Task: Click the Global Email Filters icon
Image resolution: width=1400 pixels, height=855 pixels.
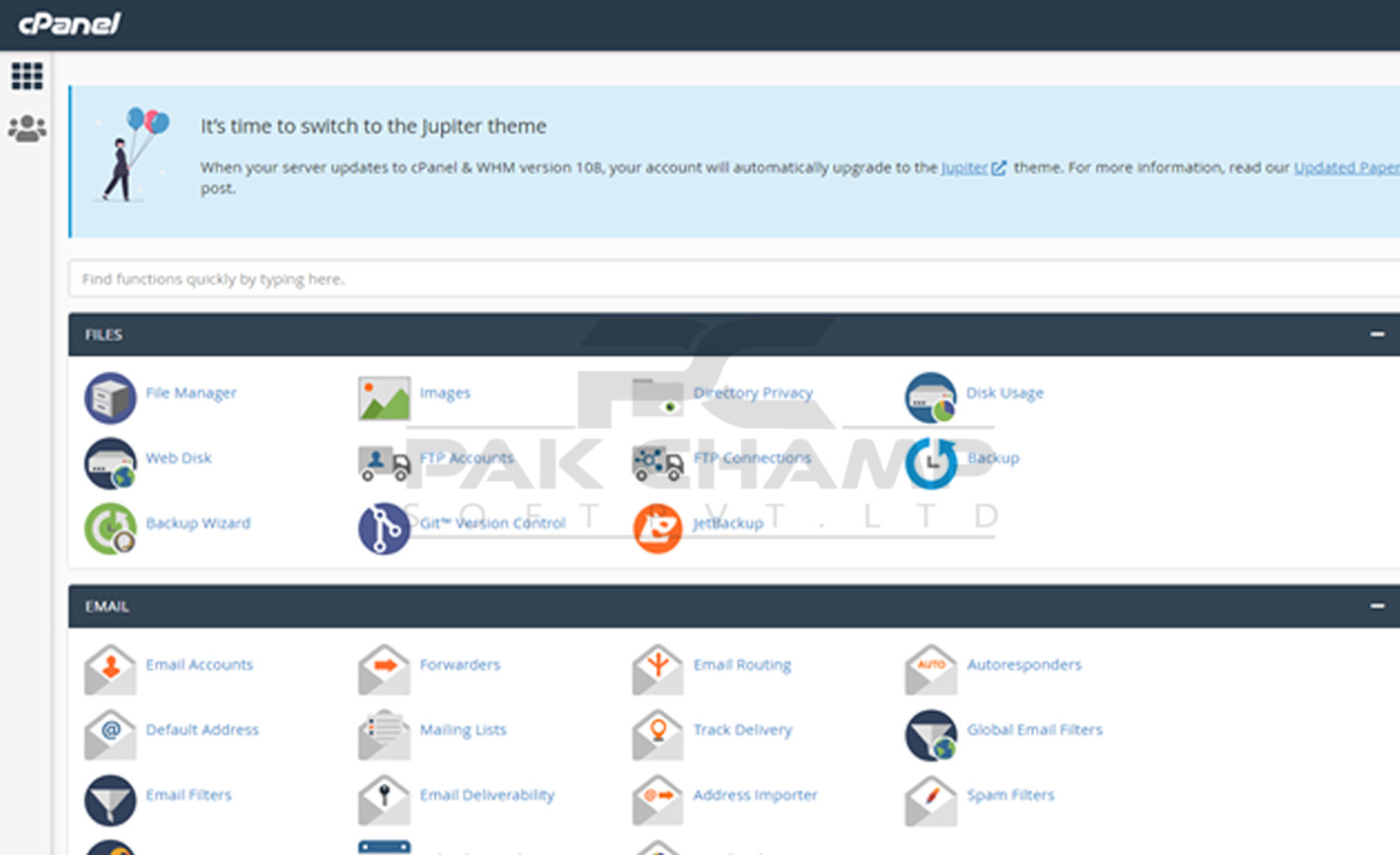Action: [x=930, y=735]
